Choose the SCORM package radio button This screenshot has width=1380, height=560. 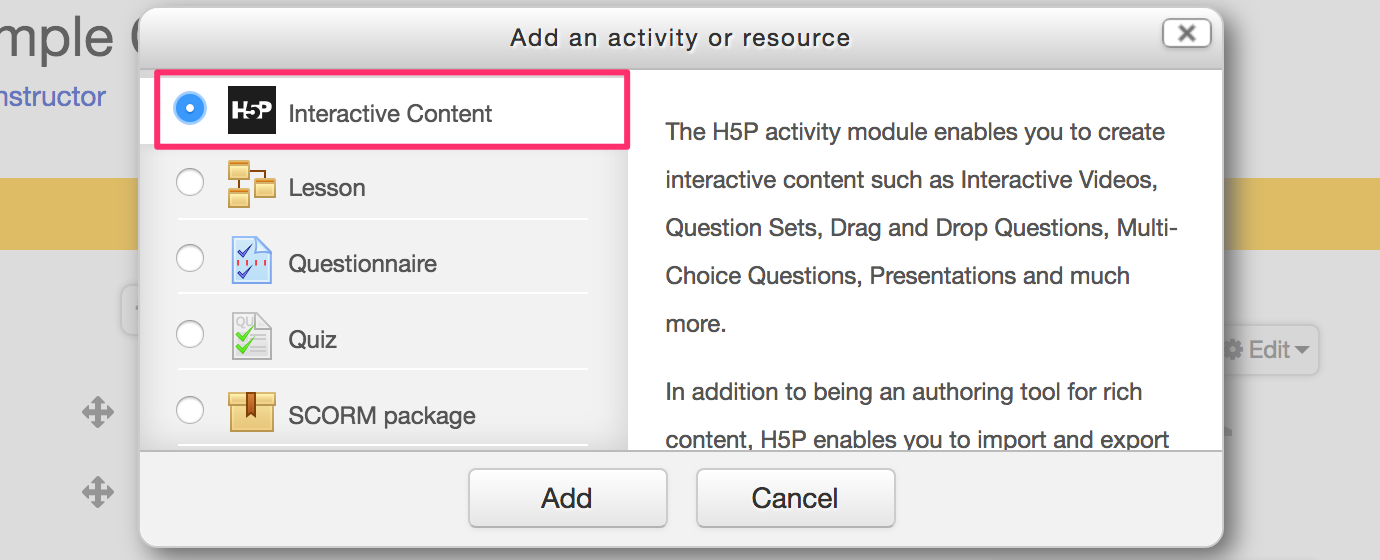pyautogui.click(x=190, y=411)
